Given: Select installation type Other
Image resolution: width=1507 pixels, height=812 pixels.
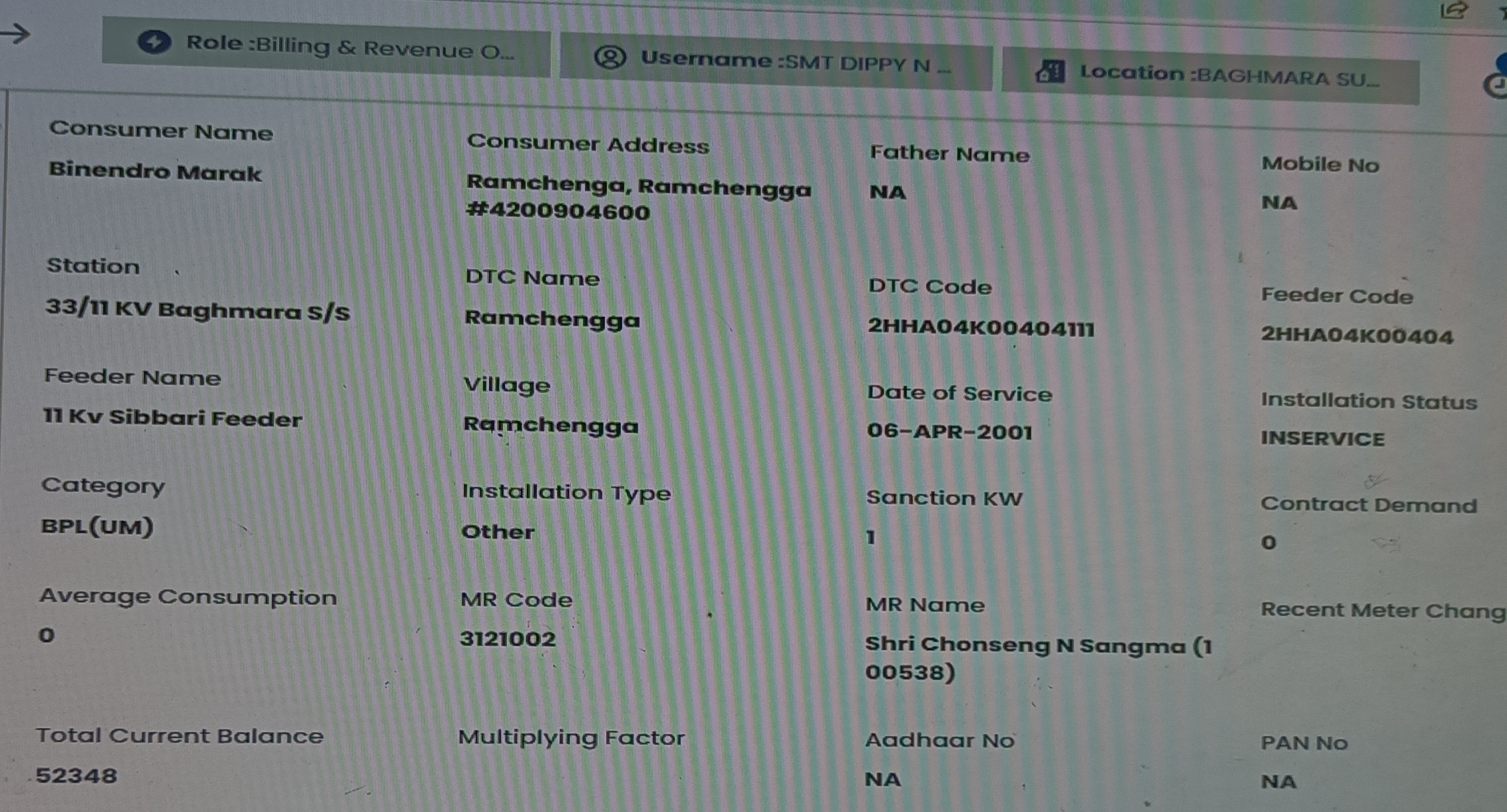Looking at the screenshot, I should tap(498, 532).
